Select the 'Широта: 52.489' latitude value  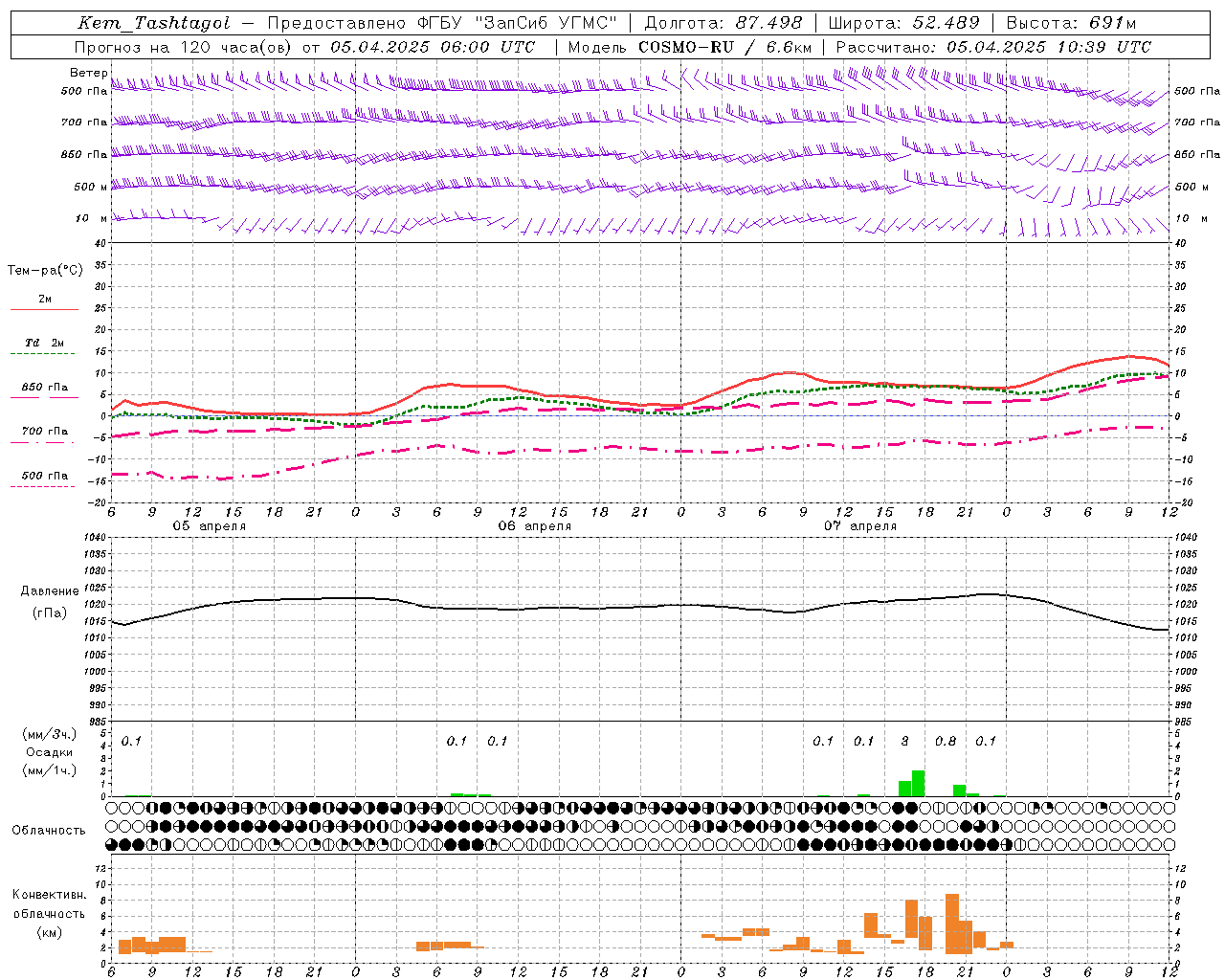coord(904,23)
